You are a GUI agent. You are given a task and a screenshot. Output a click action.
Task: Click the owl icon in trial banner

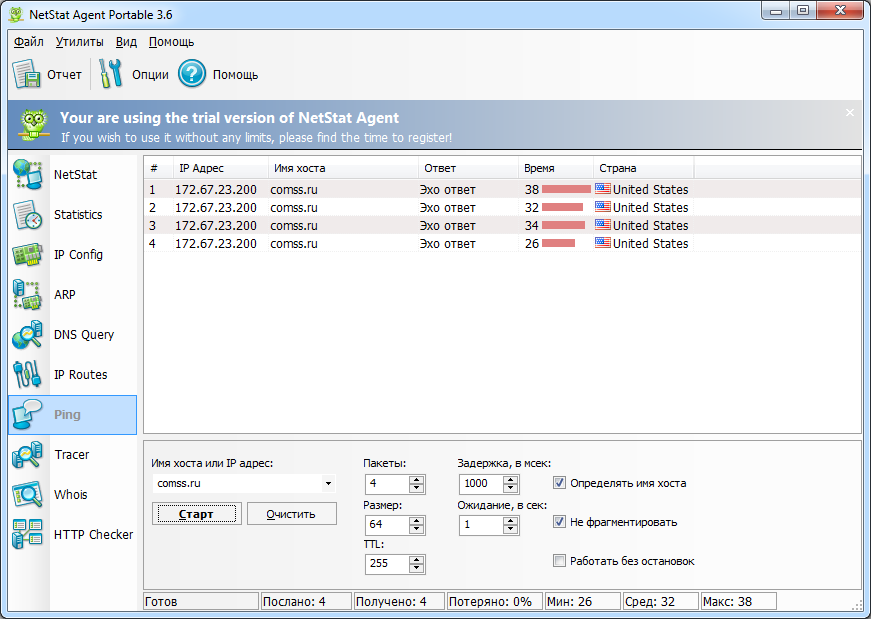pos(33,124)
